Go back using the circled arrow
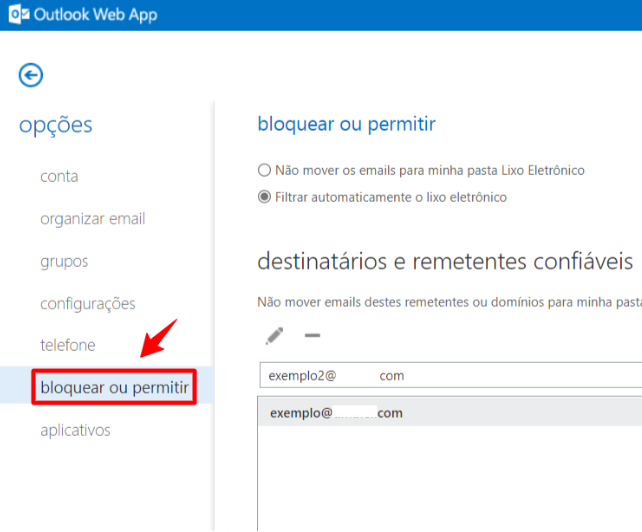The image size is (642, 532). 31,75
